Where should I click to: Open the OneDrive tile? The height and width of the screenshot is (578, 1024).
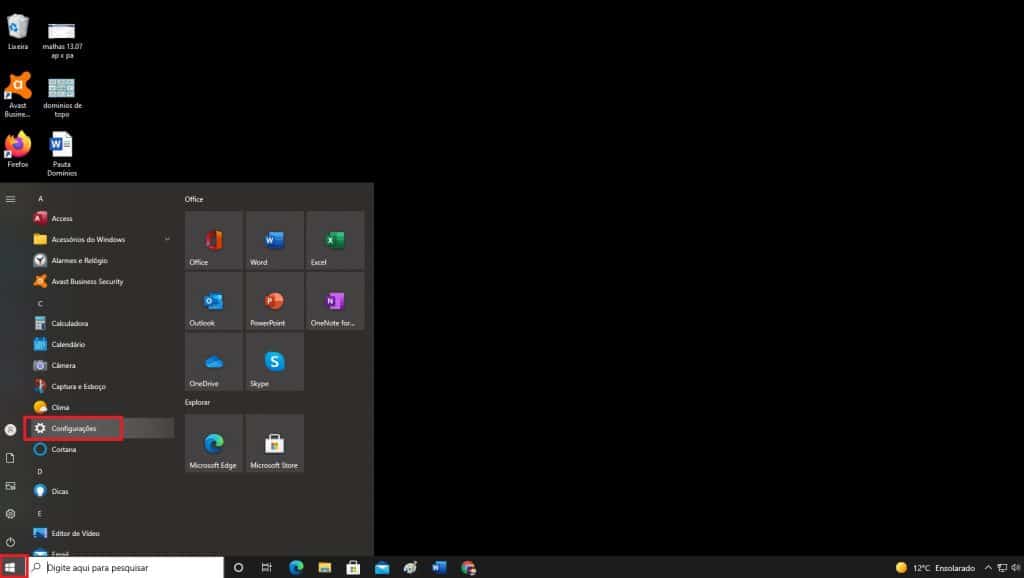coord(214,362)
